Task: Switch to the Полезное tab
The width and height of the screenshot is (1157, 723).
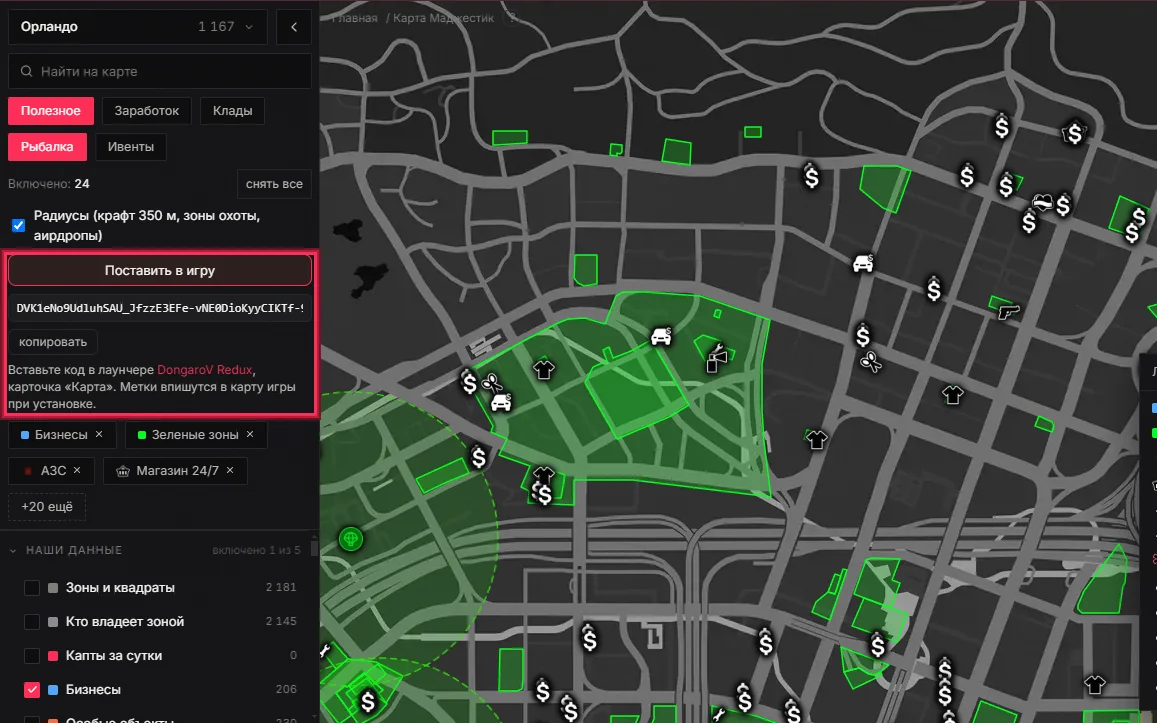Action: pos(51,111)
